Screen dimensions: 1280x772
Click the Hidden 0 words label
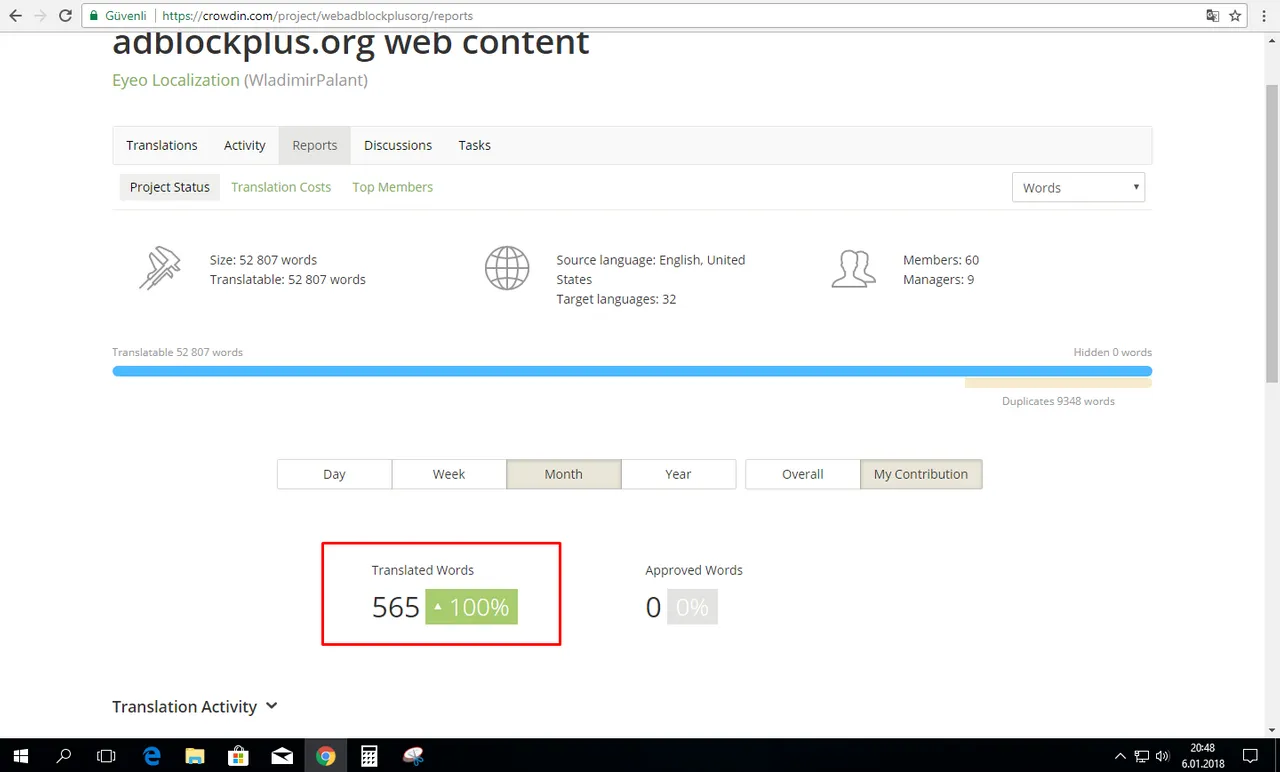(x=1113, y=352)
